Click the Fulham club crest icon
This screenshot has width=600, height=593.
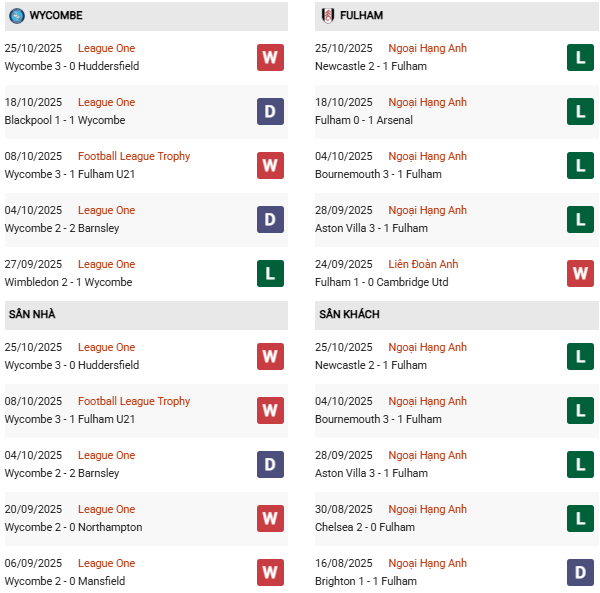(x=327, y=16)
